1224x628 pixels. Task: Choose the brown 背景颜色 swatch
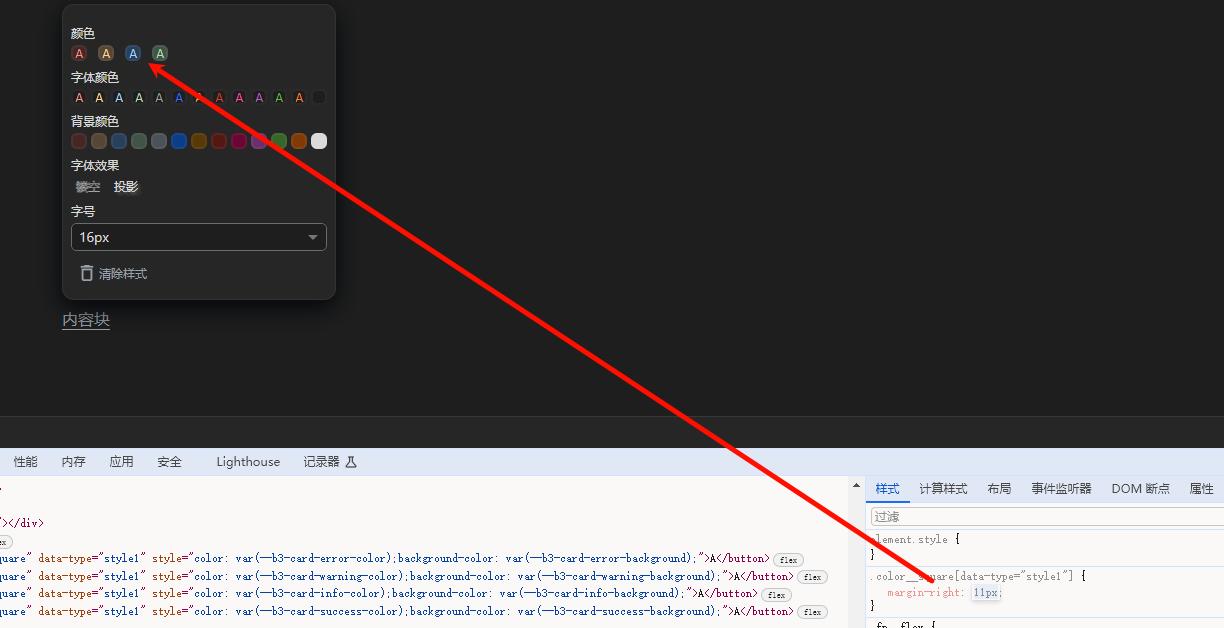point(99,141)
